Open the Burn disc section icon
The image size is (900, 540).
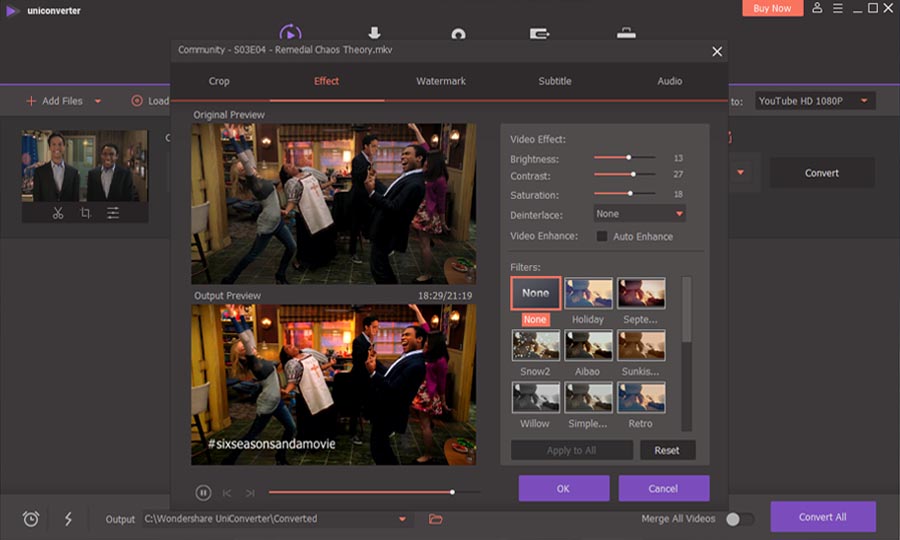click(458, 34)
